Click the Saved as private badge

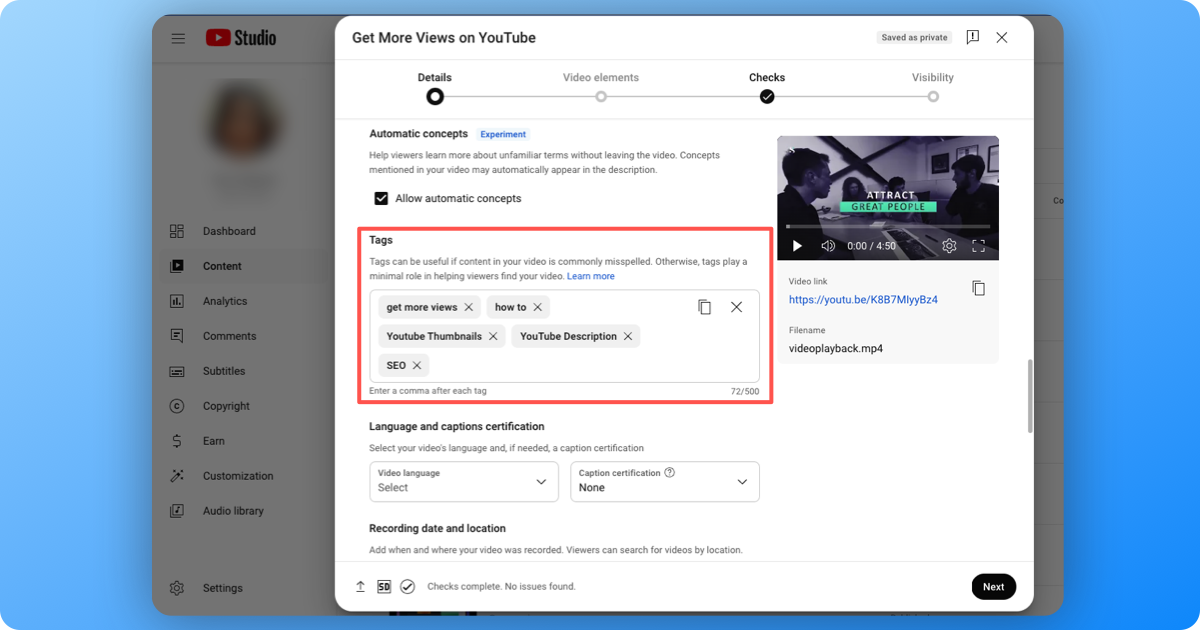pyautogui.click(x=914, y=37)
